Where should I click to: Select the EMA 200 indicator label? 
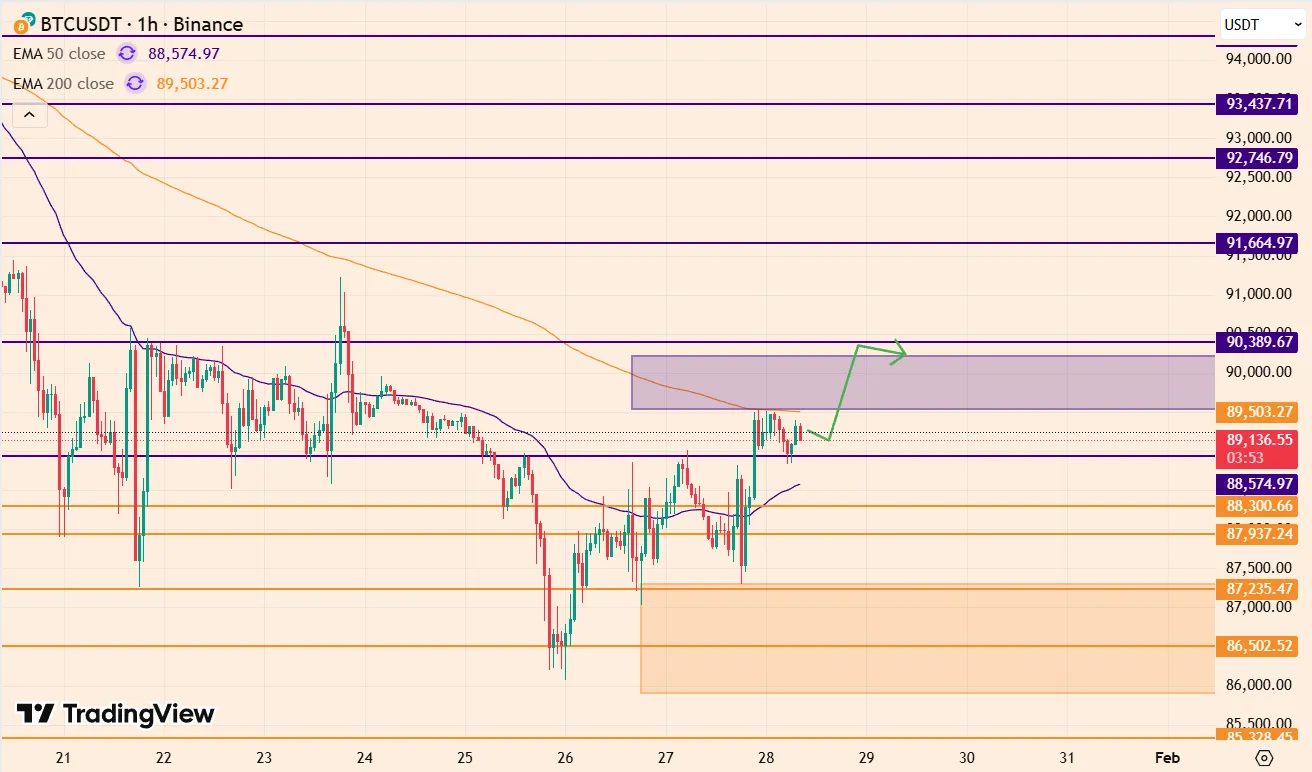63,83
